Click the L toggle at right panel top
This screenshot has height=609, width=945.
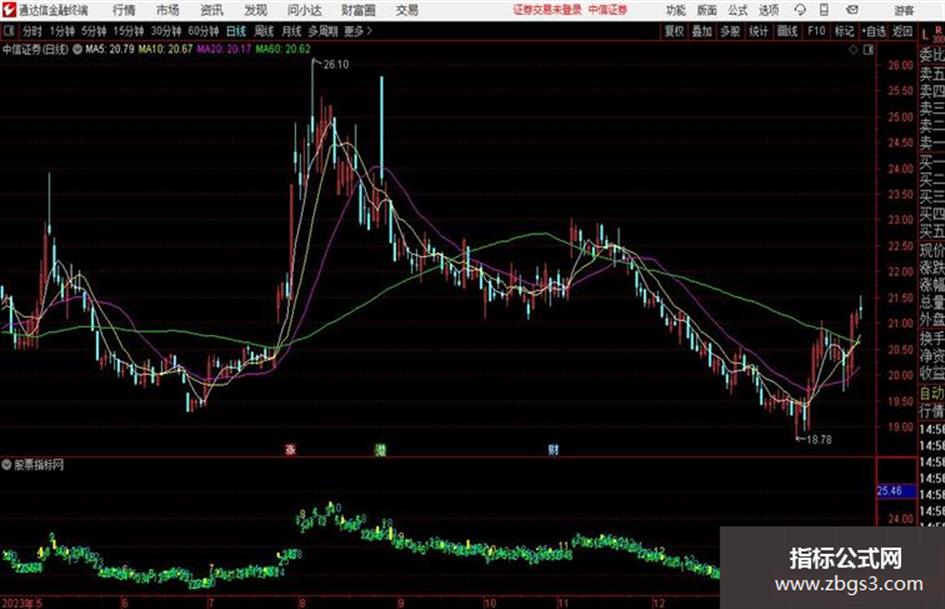click(x=926, y=34)
